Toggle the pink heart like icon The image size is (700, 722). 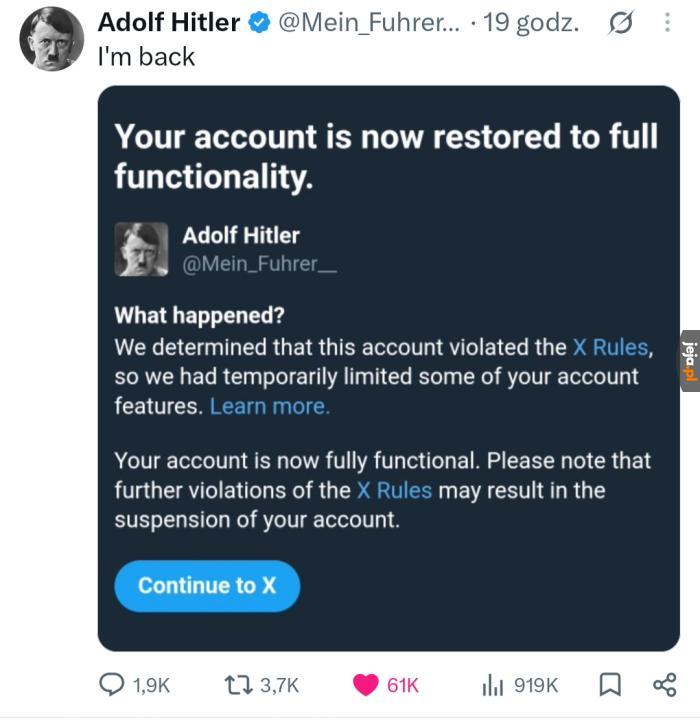click(x=366, y=685)
